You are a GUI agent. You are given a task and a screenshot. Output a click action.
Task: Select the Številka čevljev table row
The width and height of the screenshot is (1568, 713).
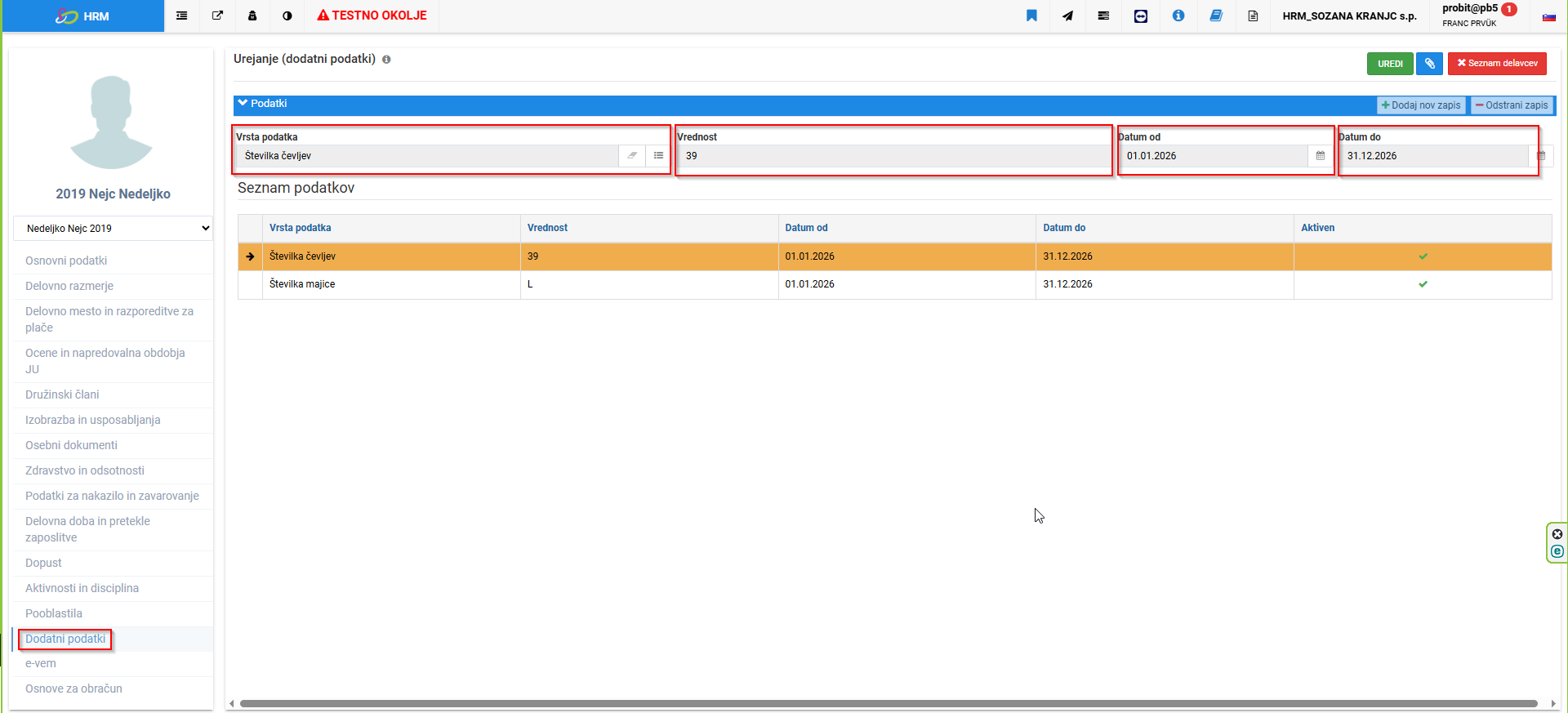(x=894, y=256)
